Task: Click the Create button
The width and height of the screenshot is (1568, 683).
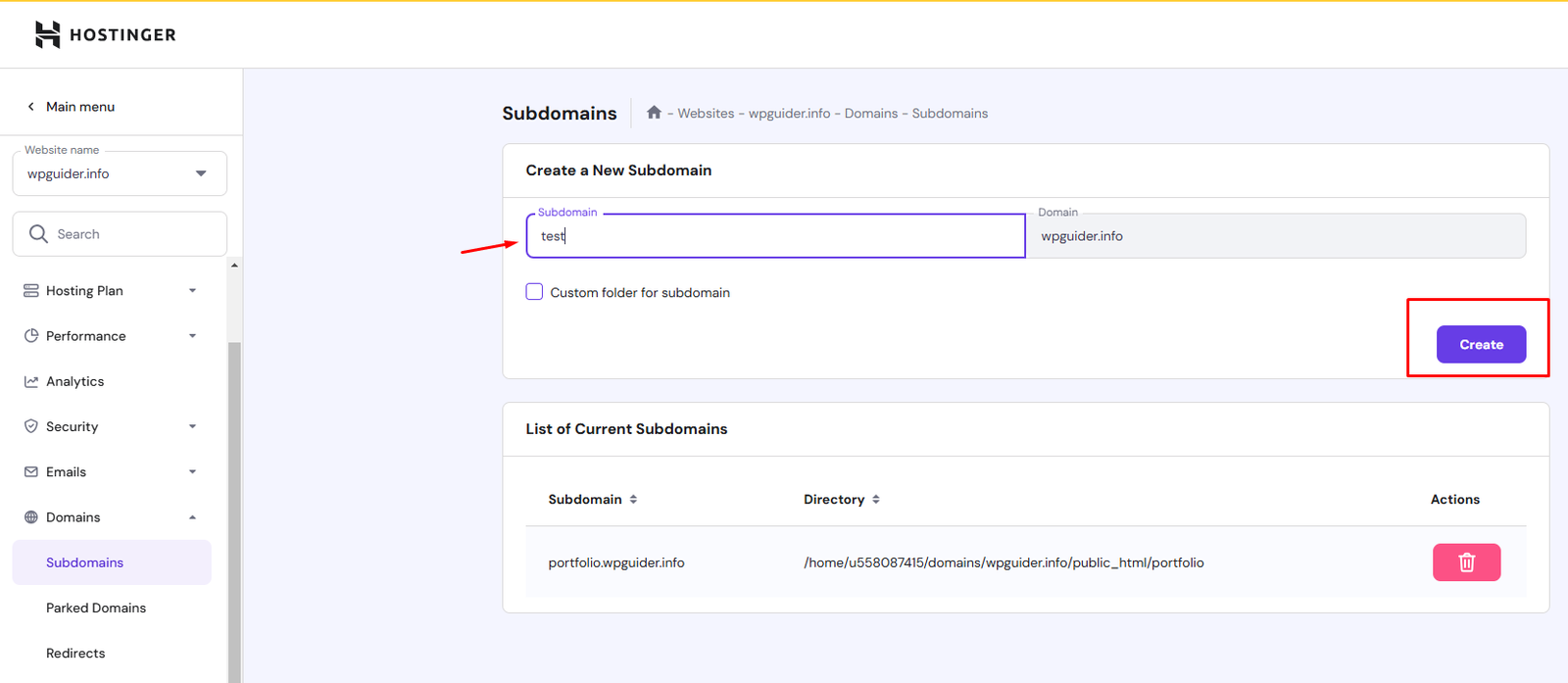Action: pyautogui.click(x=1481, y=344)
